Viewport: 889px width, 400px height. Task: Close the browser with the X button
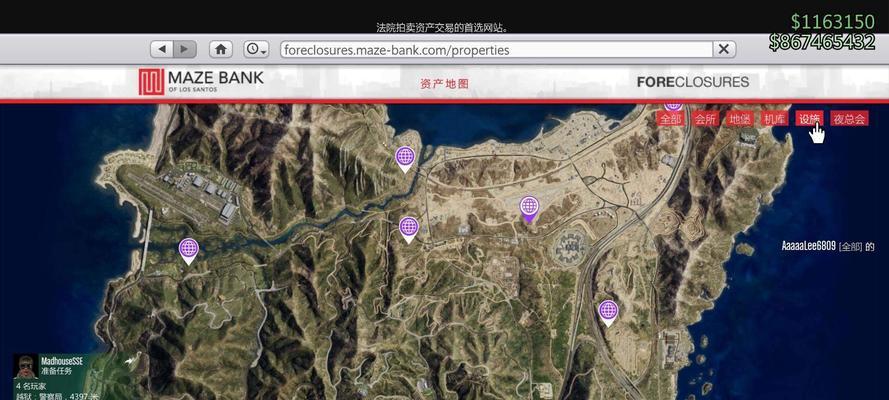click(x=724, y=49)
